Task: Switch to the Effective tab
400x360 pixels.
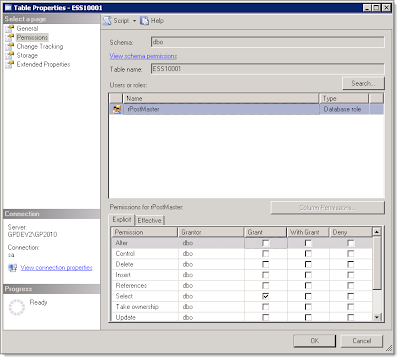Action: click(x=150, y=220)
